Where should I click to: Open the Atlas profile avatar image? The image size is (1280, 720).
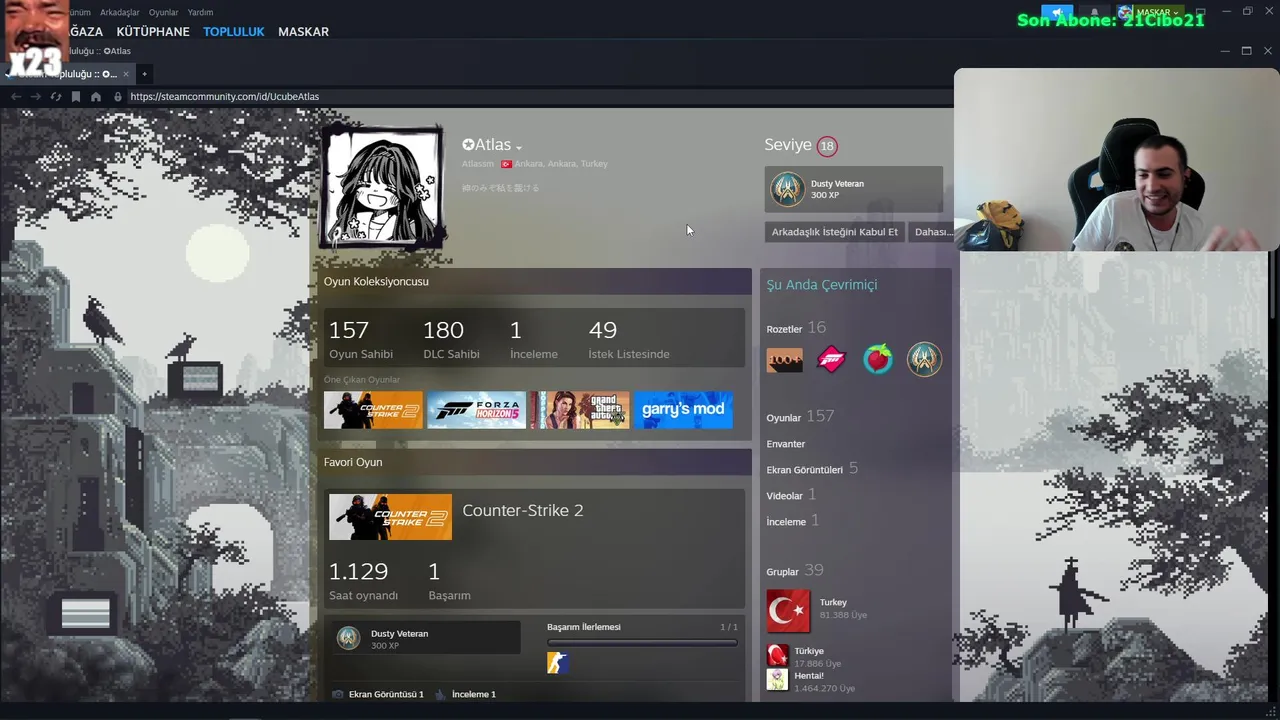[x=382, y=188]
